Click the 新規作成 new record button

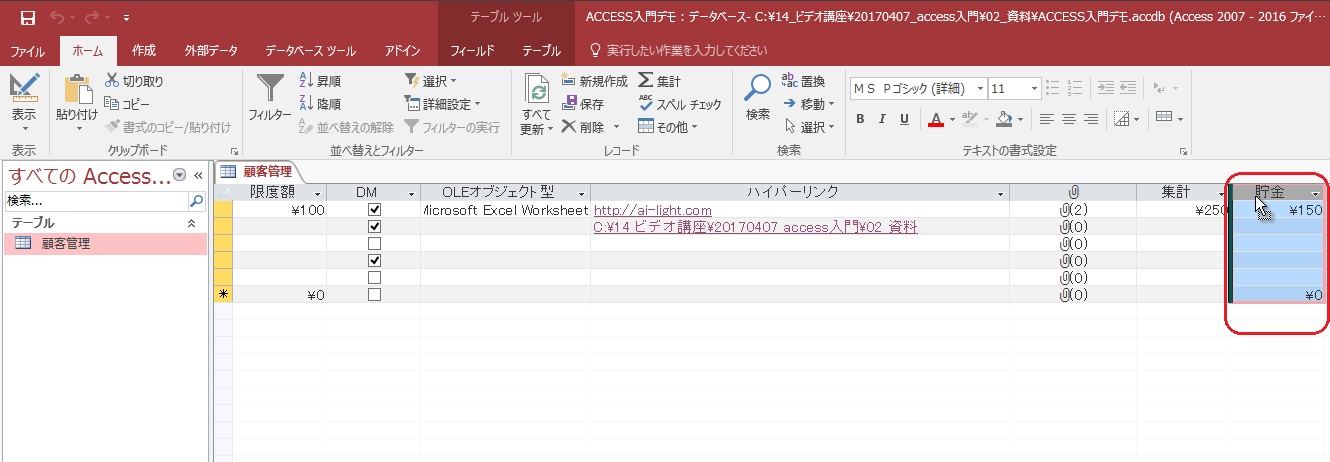click(x=594, y=81)
